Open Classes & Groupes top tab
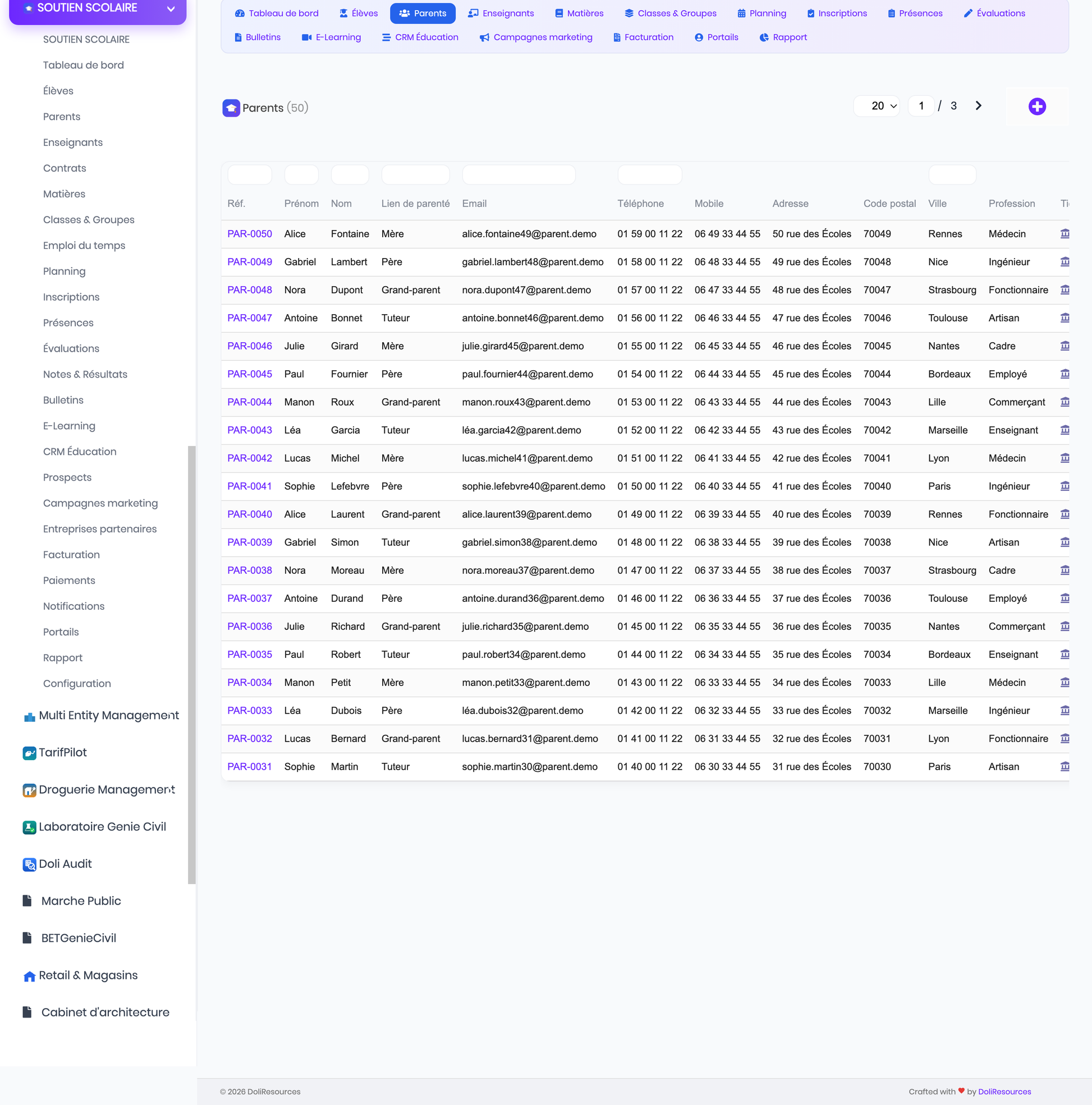1092x1105 pixels. pos(670,13)
